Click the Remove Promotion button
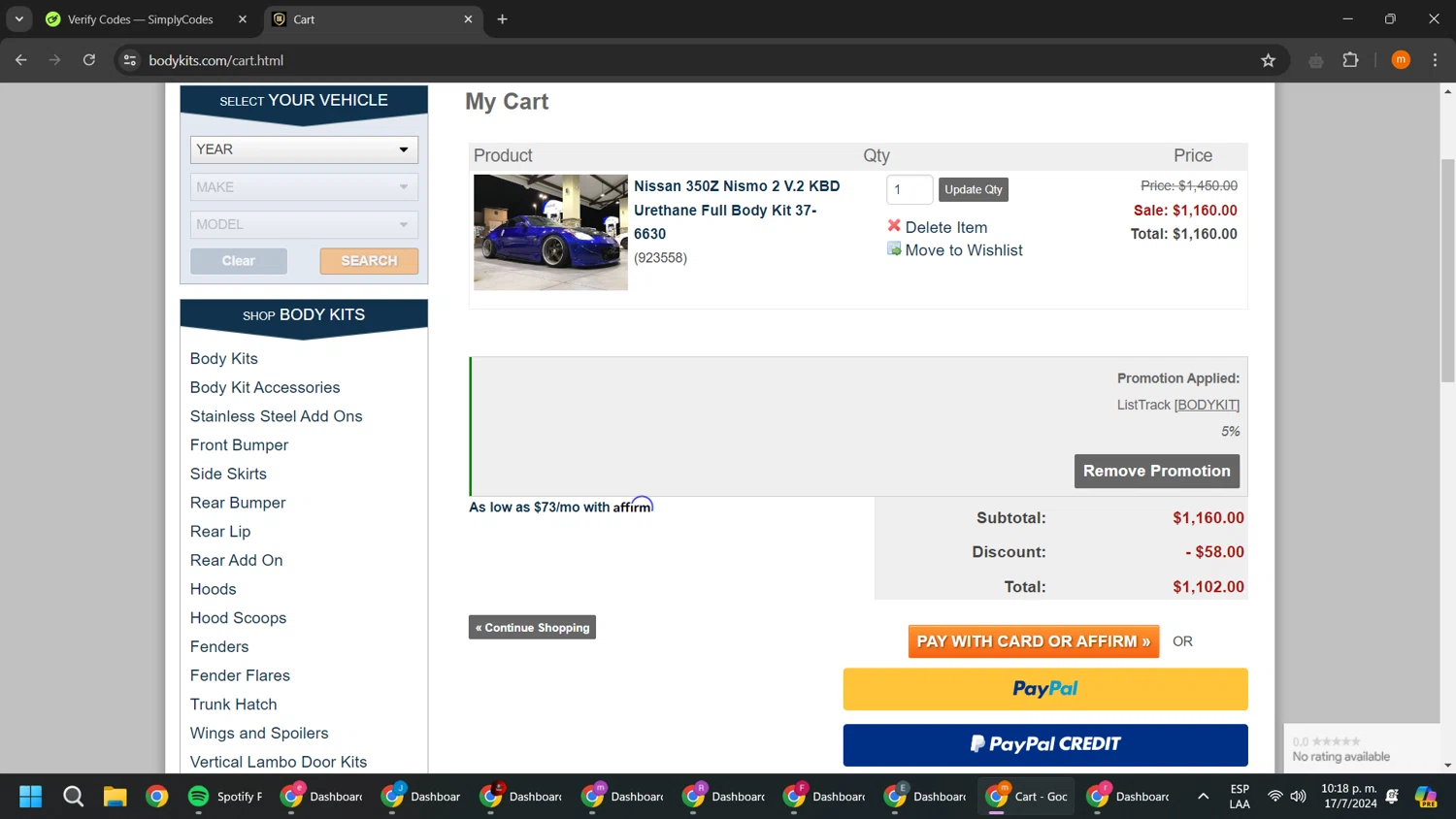Image resolution: width=1456 pixels, height=819 pixels. point(1157,471)
